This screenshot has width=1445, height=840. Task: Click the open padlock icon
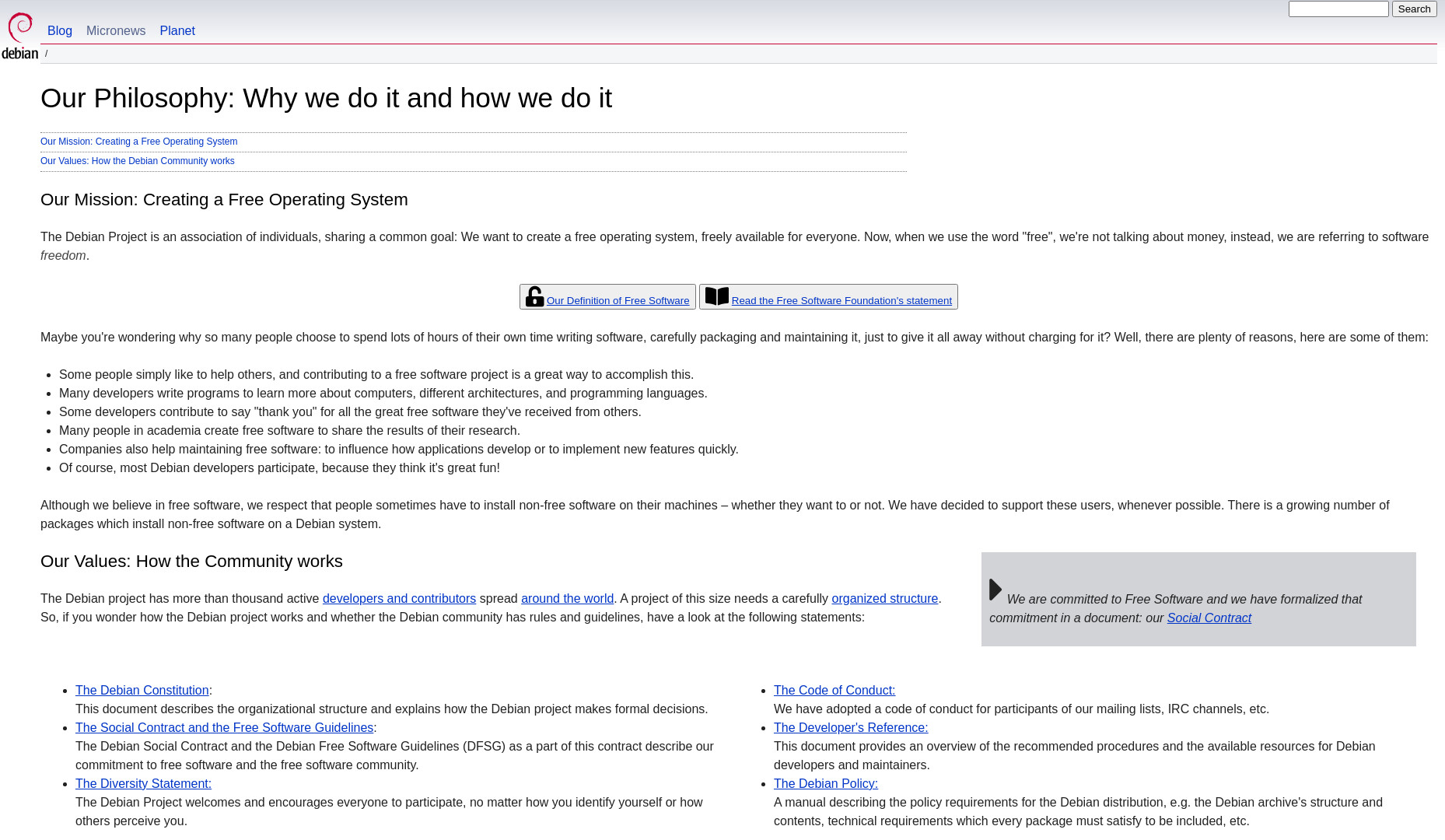pyautogui.click(x=534, y=296)
